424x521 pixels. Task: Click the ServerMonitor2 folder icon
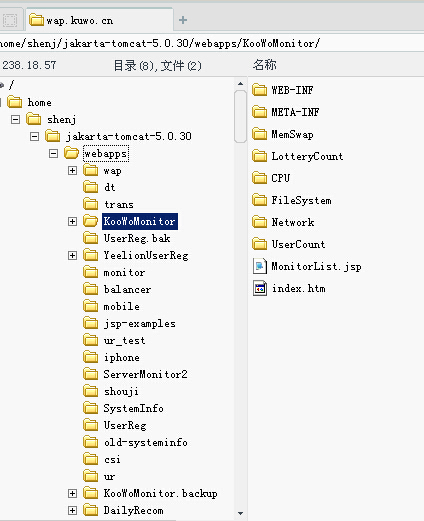click(91, 374)
